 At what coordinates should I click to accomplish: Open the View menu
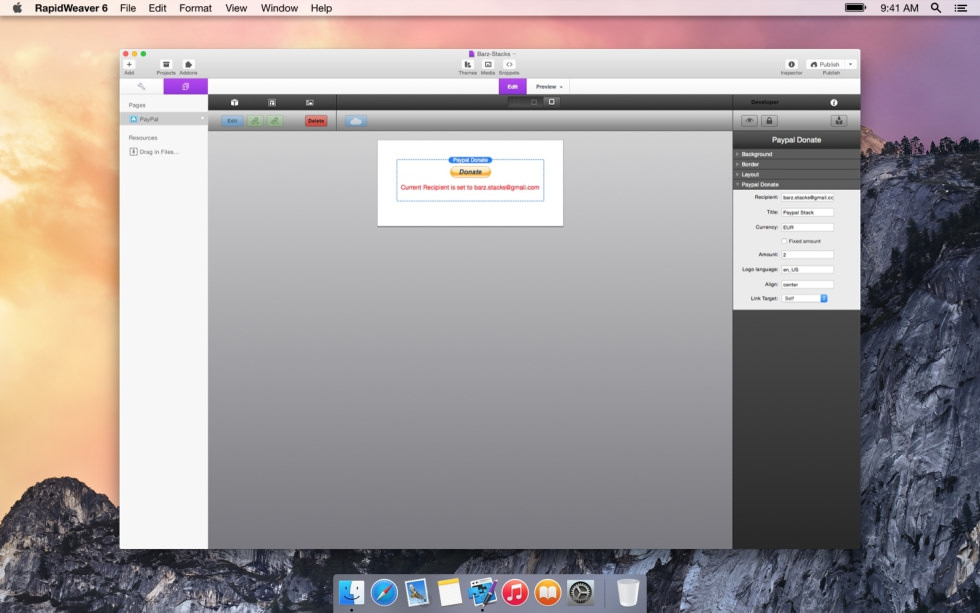pos(236,8)
